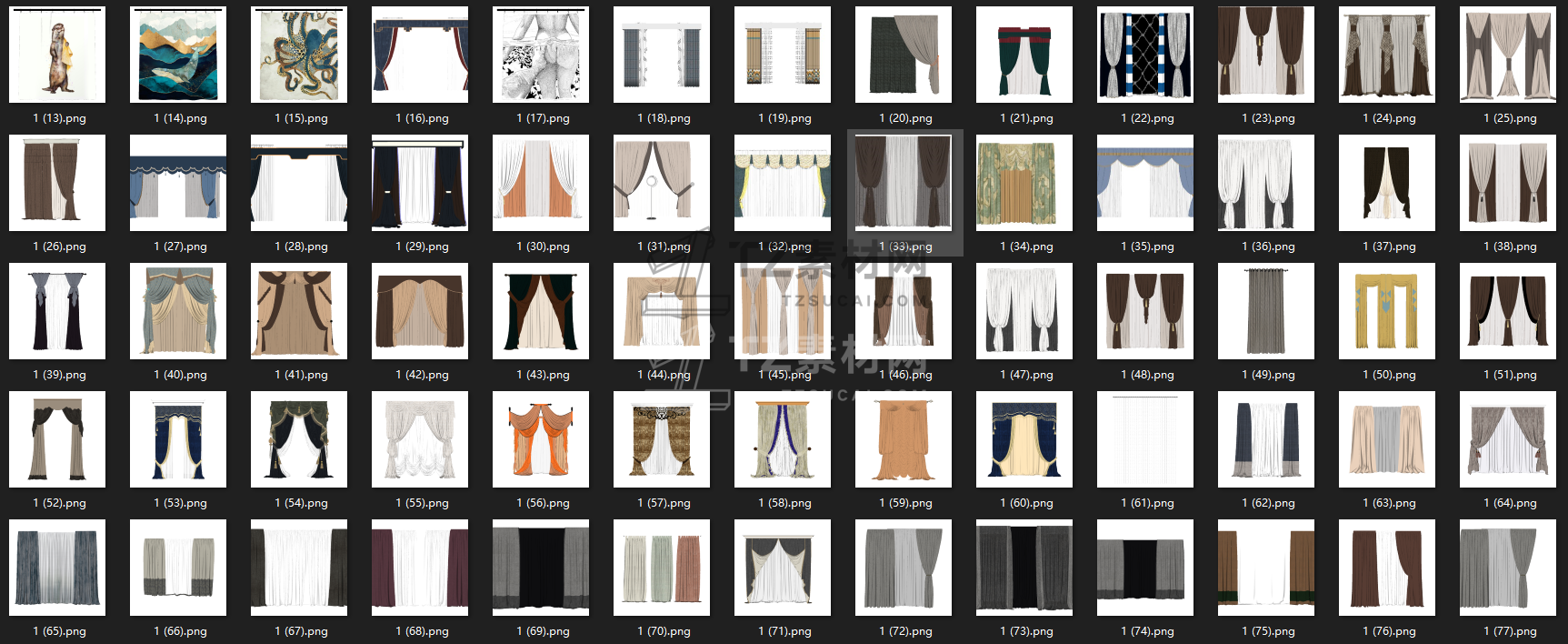
Task: Click file name 1 (23).png
Action: (1268, 118)
